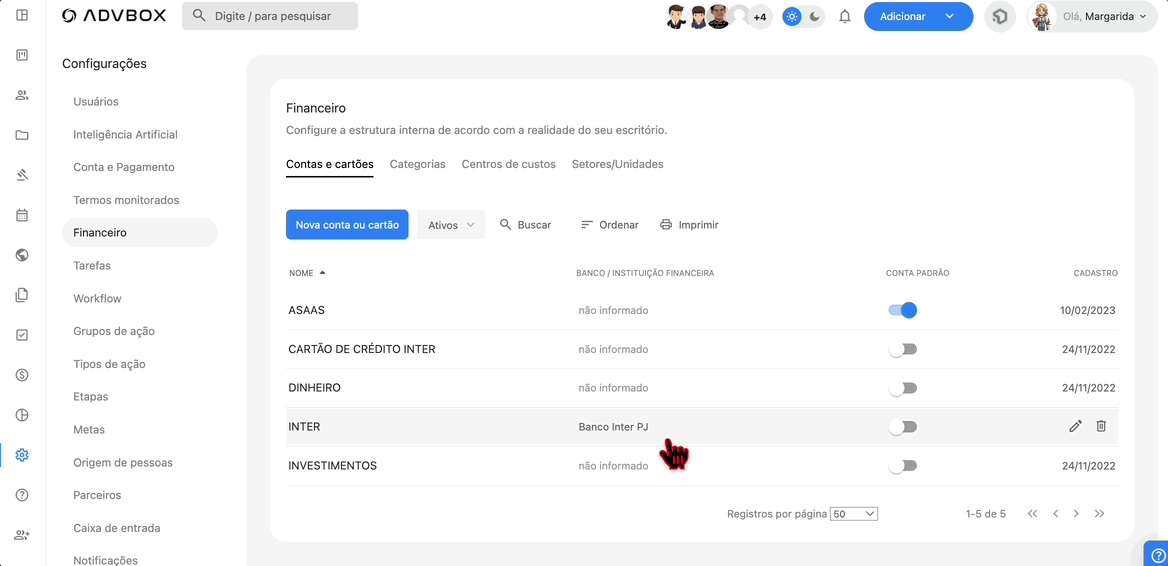Image resolution: width=1168 pixels, height=566 pixels.
Task: Switch to dark mode with moon toggle
Action: 815,17
